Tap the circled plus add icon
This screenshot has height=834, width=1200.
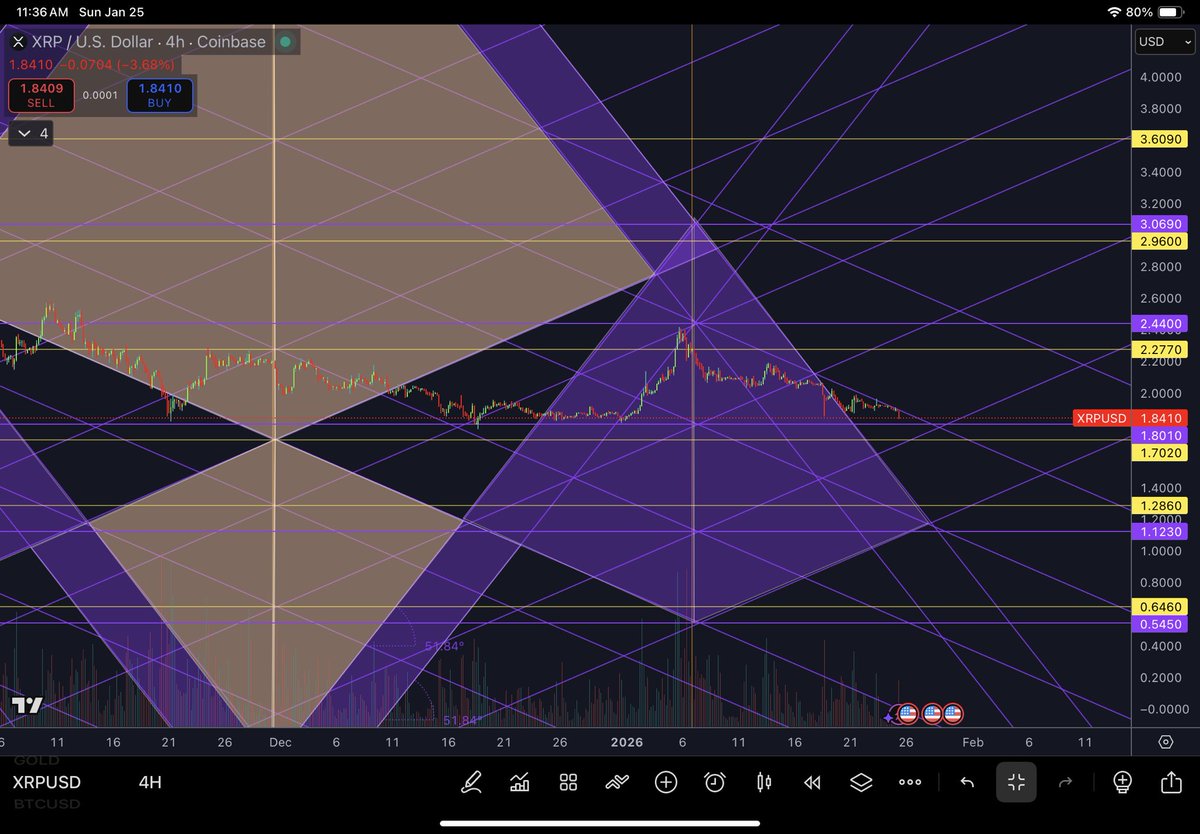(666, 782)
